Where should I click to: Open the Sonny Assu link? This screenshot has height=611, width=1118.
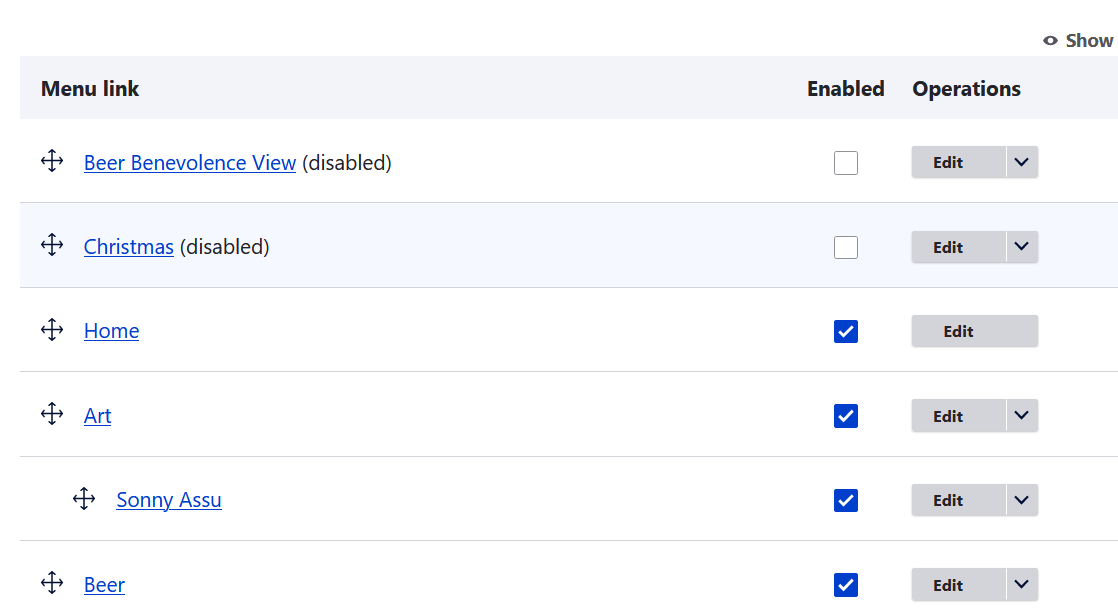[x=169, y=500]
